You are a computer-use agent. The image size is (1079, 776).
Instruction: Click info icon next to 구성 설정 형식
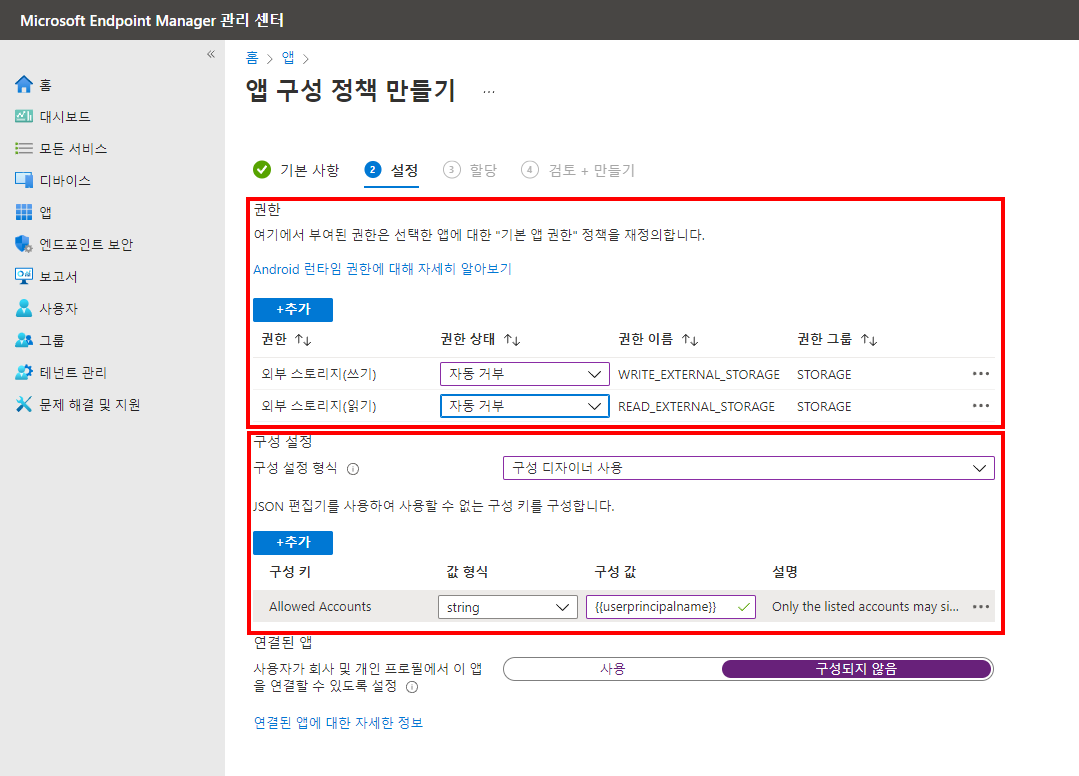point(353,469)
